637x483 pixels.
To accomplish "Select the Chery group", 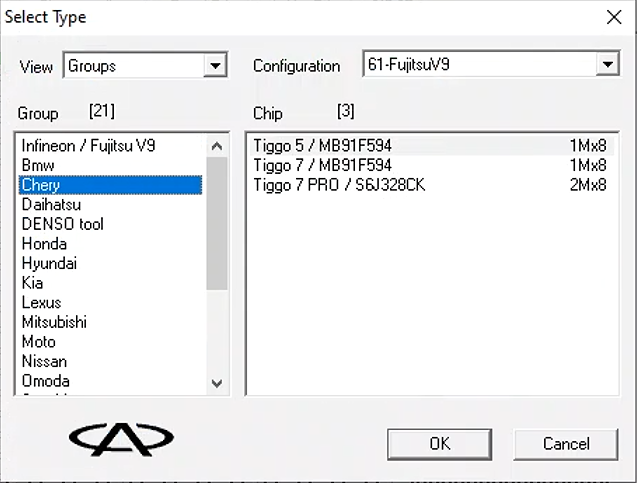I will point(110,185).
